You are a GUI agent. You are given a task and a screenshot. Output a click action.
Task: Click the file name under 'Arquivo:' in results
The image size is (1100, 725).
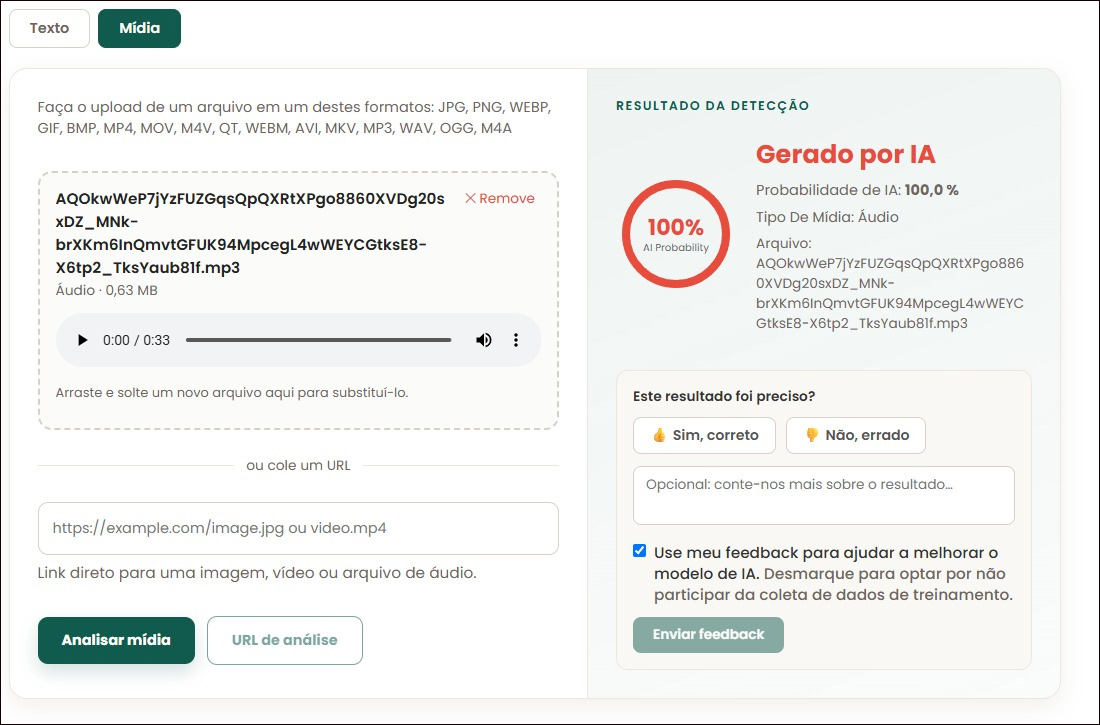890,293
